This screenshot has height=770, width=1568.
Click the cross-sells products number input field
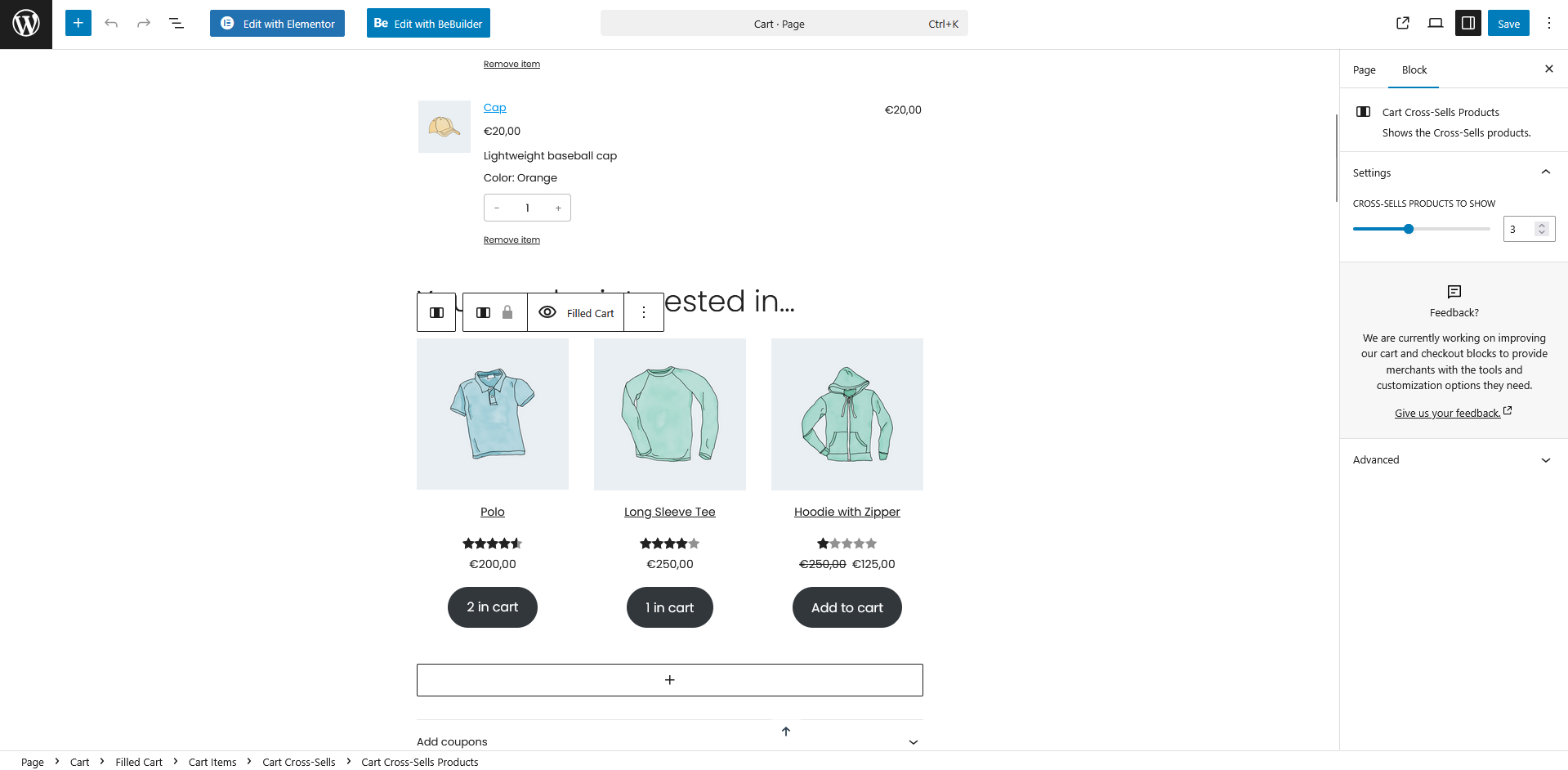(x=1519, y=230)
